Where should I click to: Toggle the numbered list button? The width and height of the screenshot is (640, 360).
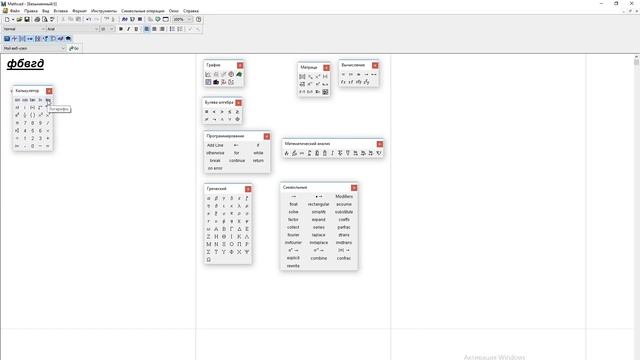coord(180,29)
